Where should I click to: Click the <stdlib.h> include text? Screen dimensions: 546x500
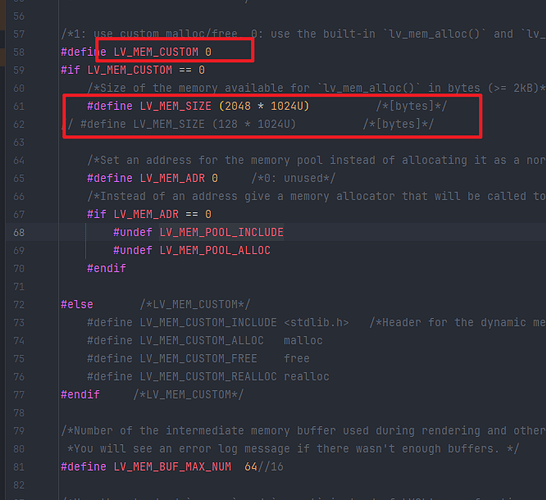pos(316,323)
